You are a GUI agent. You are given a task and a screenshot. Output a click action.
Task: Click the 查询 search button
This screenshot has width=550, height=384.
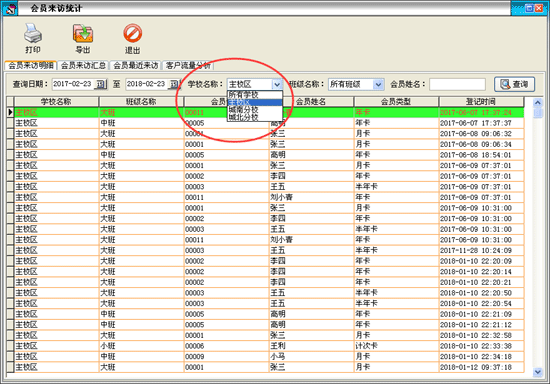point(514,84)
